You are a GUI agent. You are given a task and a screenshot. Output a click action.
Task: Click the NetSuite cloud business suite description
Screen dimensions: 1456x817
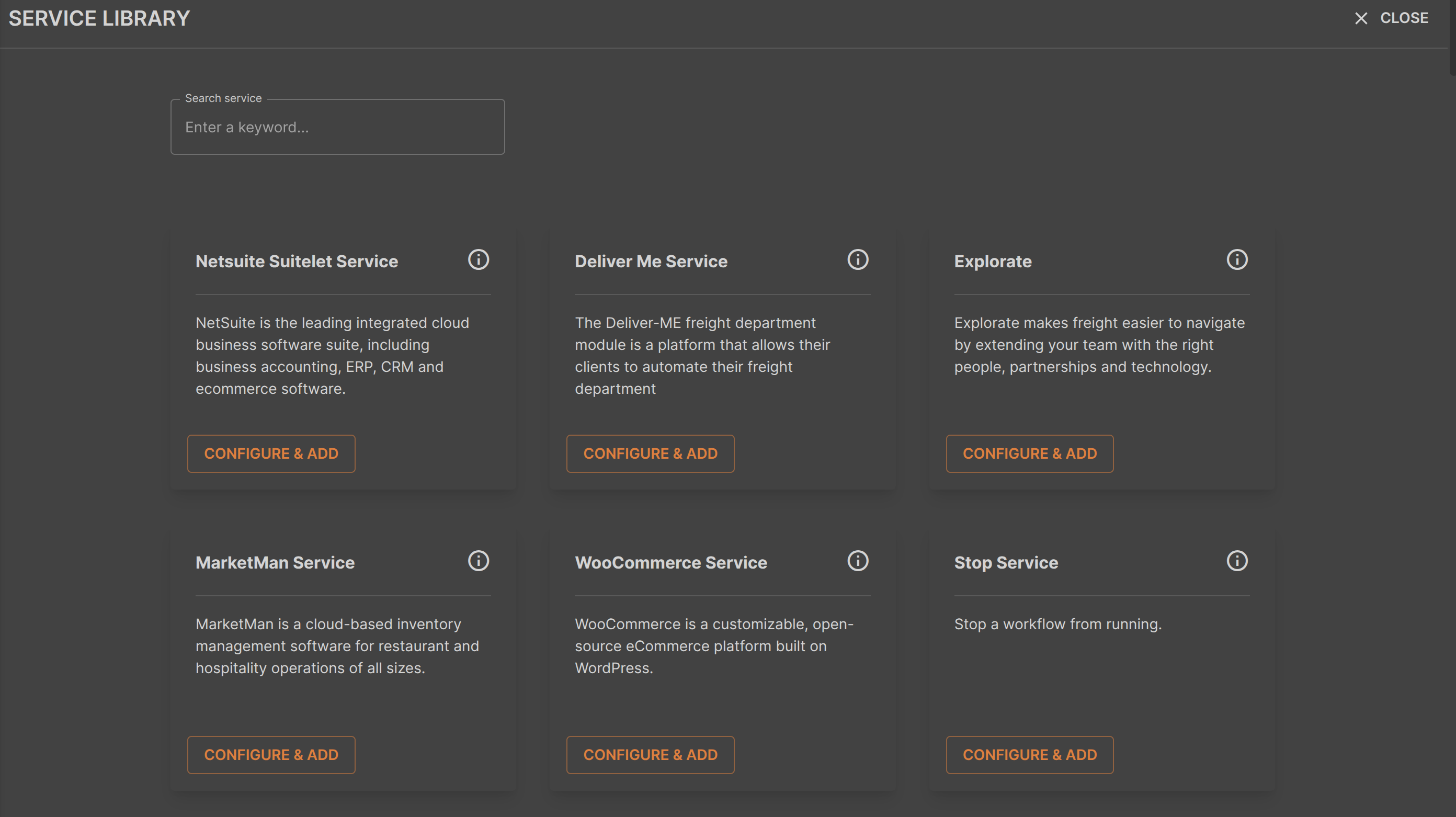tap(333, 356)
